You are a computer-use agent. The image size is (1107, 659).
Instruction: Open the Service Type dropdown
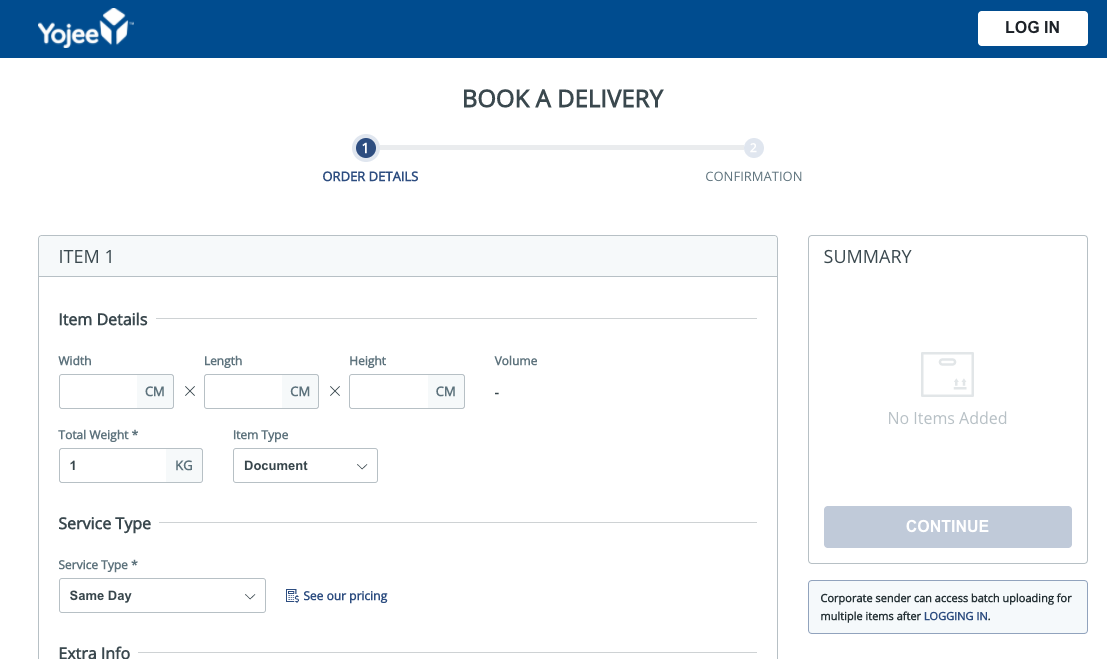pos(162,595)
